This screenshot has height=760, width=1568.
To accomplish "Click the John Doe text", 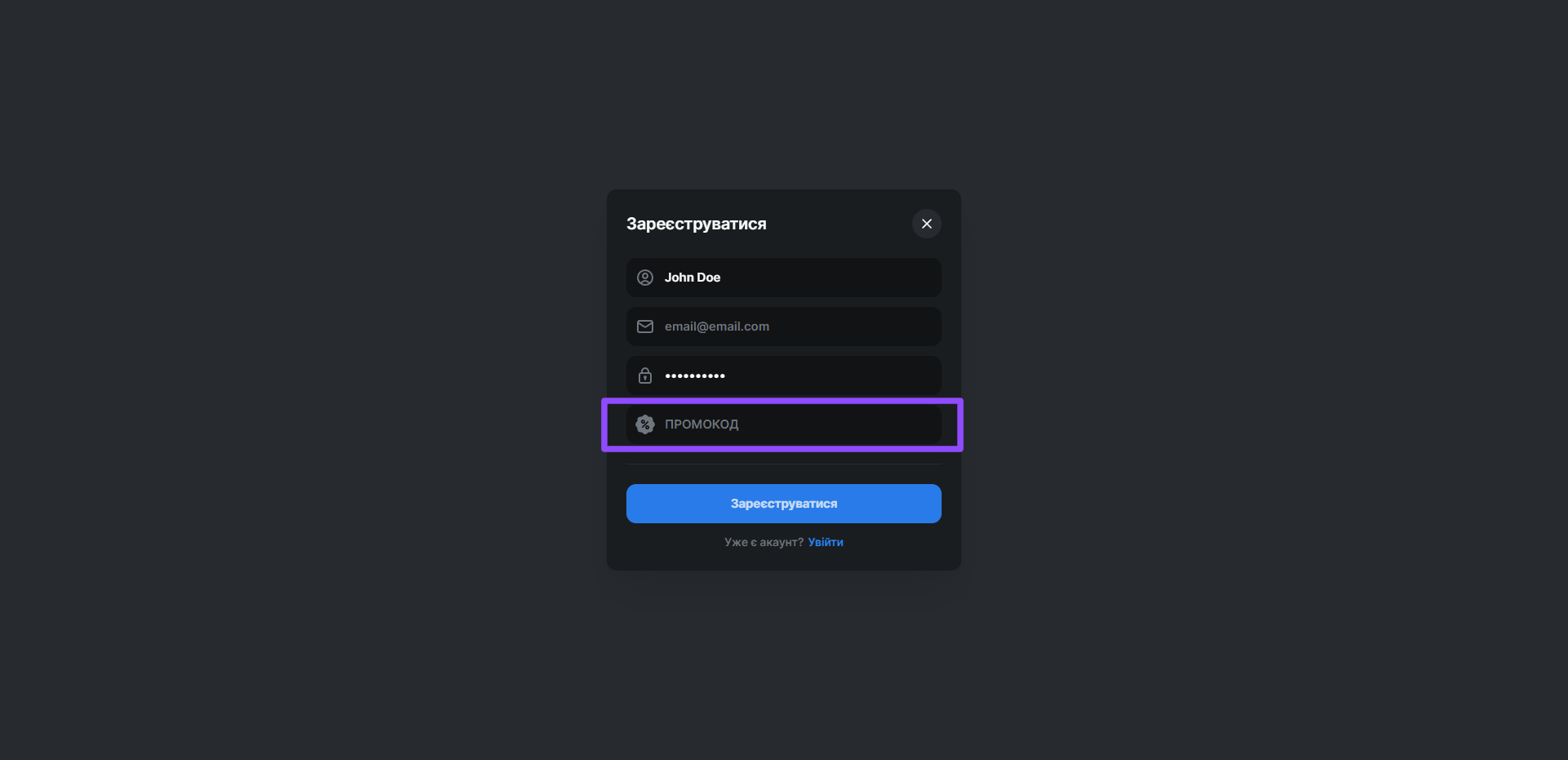I will click(x=692, y=278).
